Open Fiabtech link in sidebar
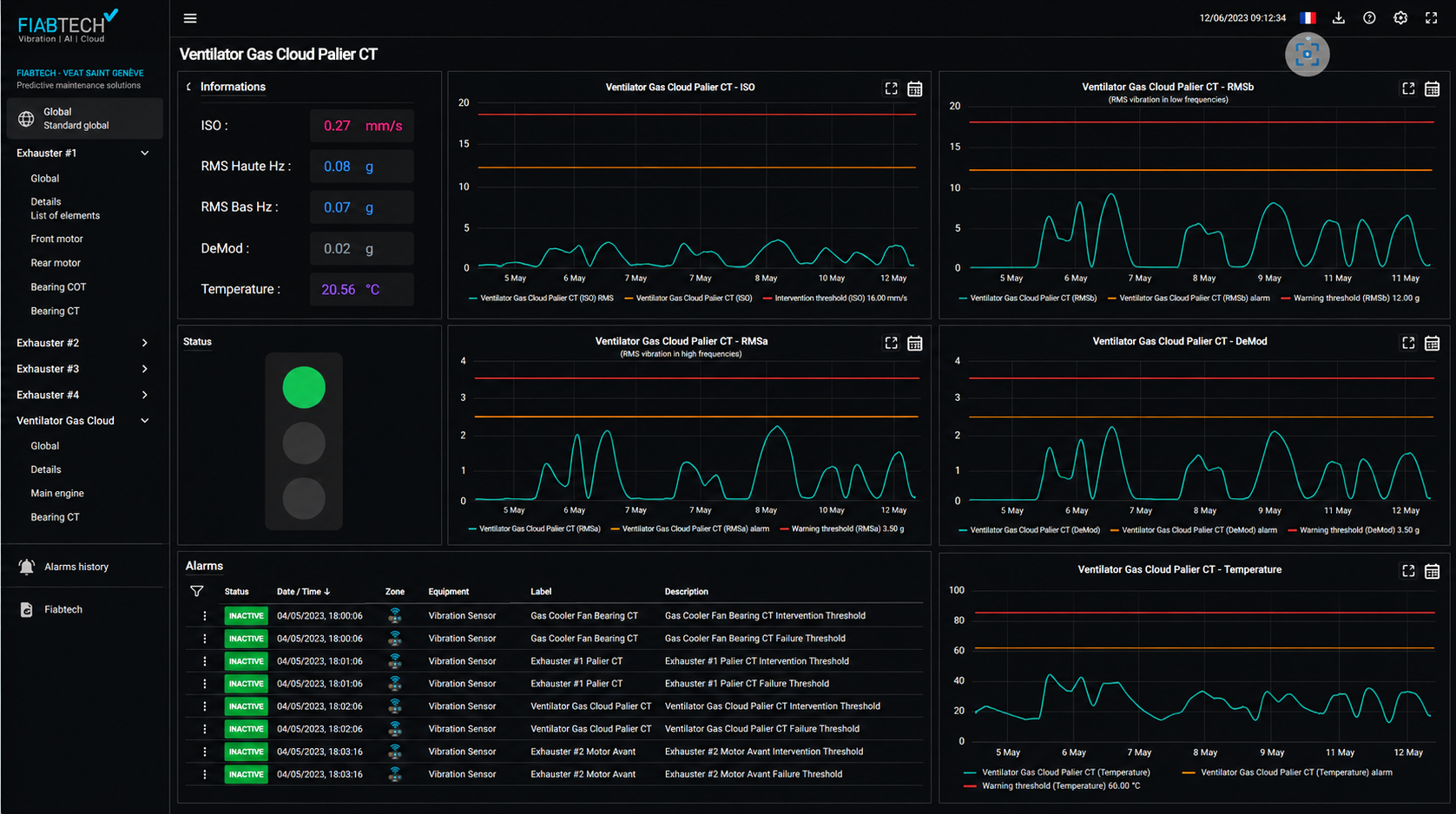The image size is (1456, 814). (x=63, y=610)
